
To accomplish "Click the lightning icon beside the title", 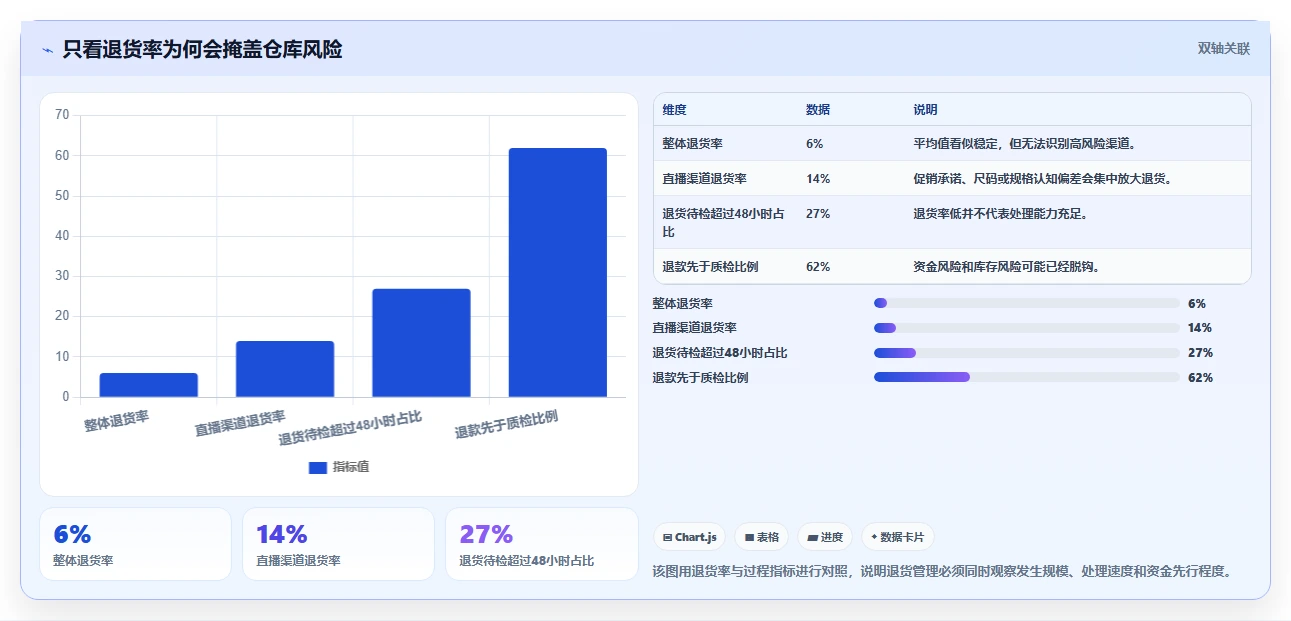I will click(x=47, y=50).
